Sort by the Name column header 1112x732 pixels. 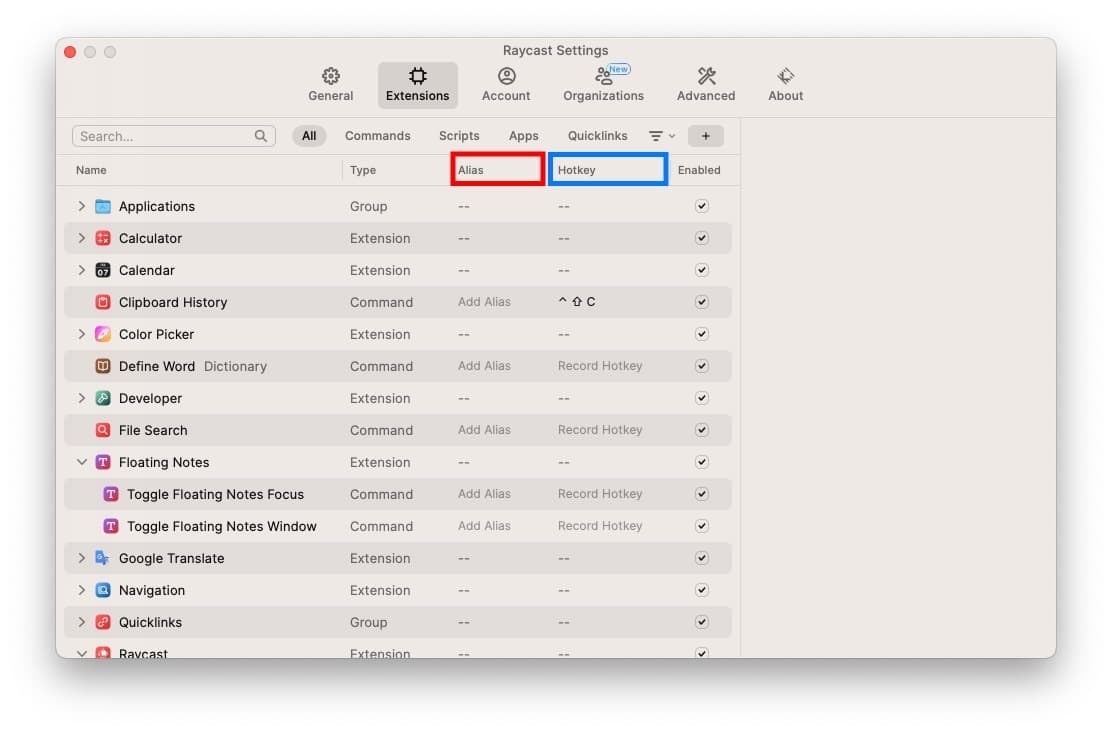(x=91, y=170)
